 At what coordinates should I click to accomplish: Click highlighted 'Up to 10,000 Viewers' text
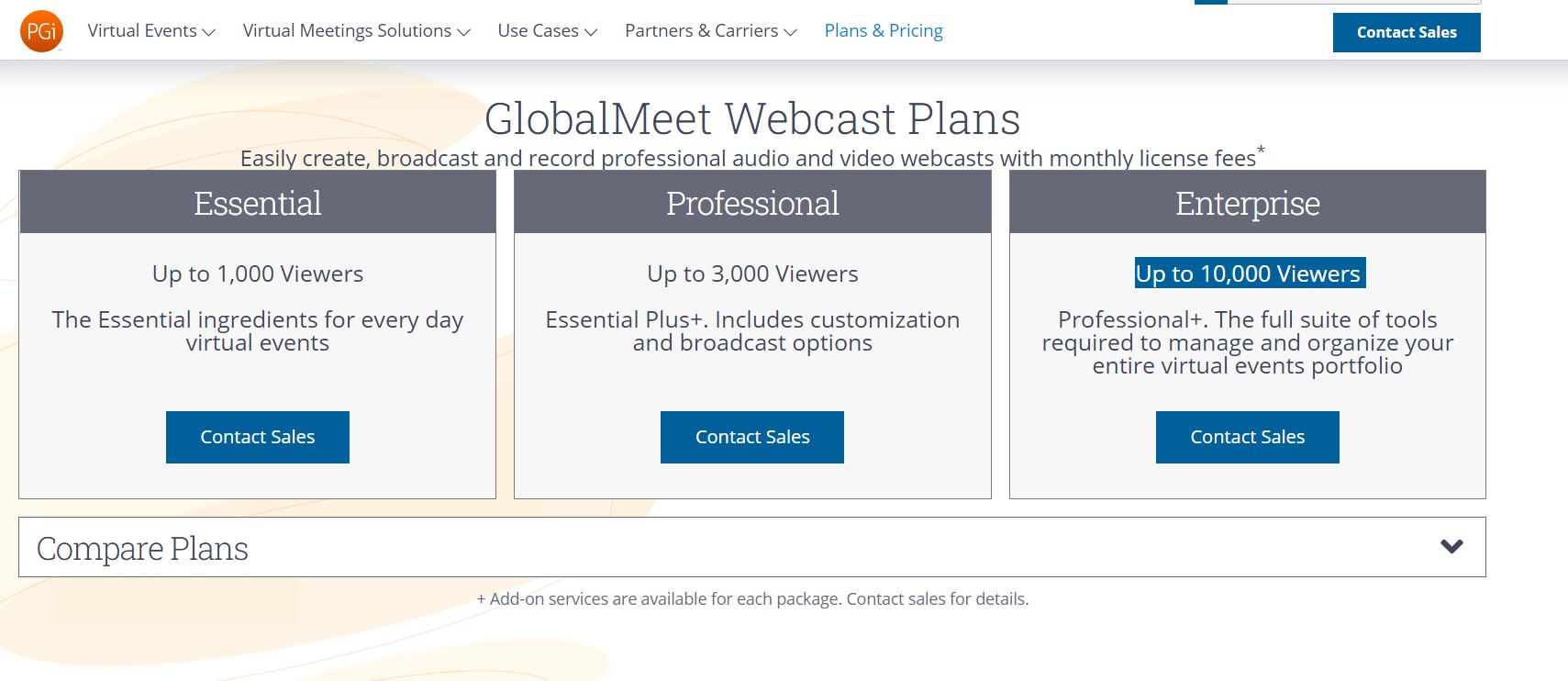[1250, 274]
